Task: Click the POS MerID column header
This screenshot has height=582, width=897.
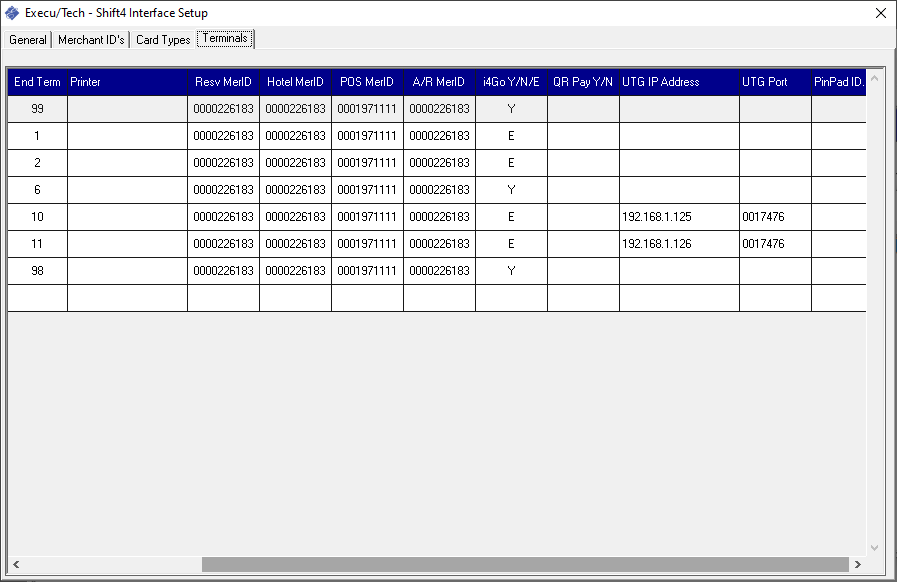Action: click(x=368, y=82)
